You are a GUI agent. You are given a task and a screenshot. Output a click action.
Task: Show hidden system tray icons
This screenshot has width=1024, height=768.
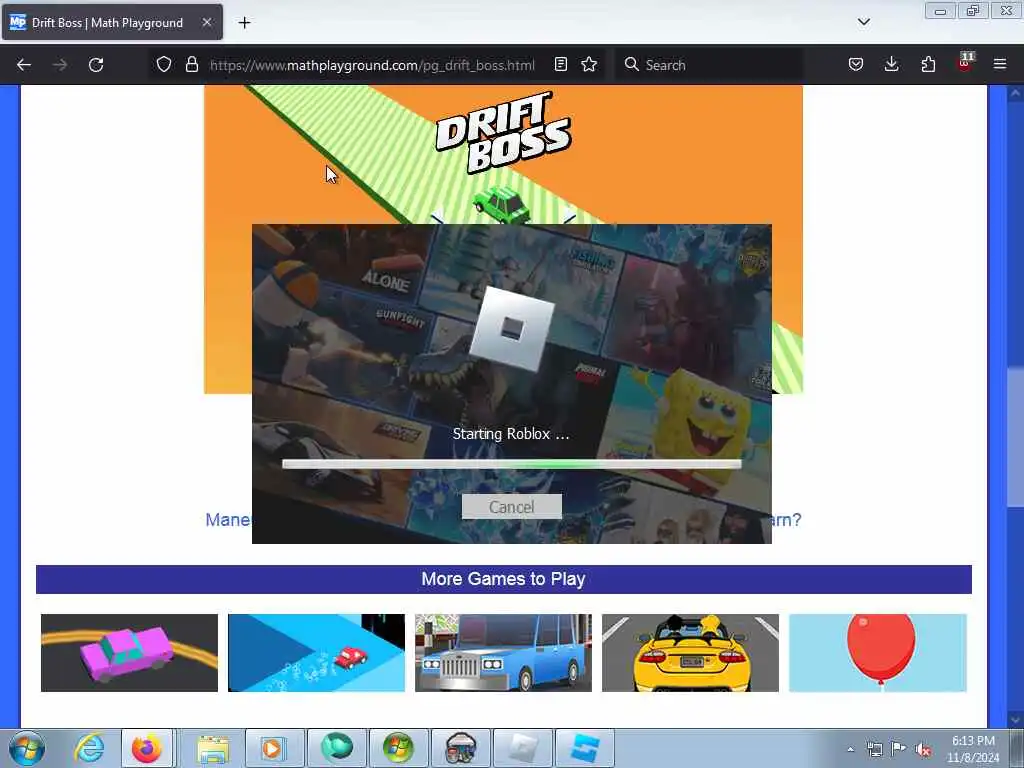(x=850, y=750)
